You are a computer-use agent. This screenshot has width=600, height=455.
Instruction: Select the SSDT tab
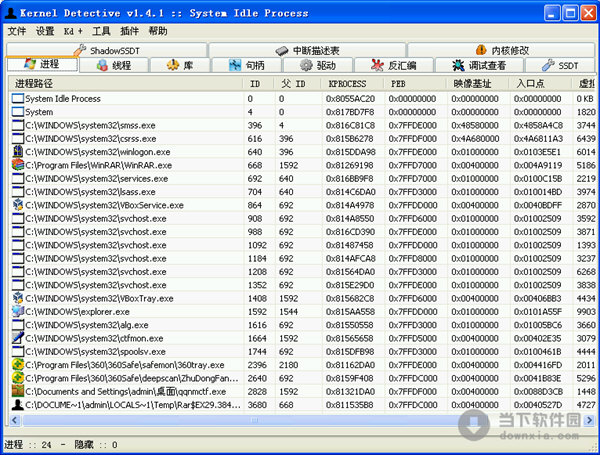(560, 65)
